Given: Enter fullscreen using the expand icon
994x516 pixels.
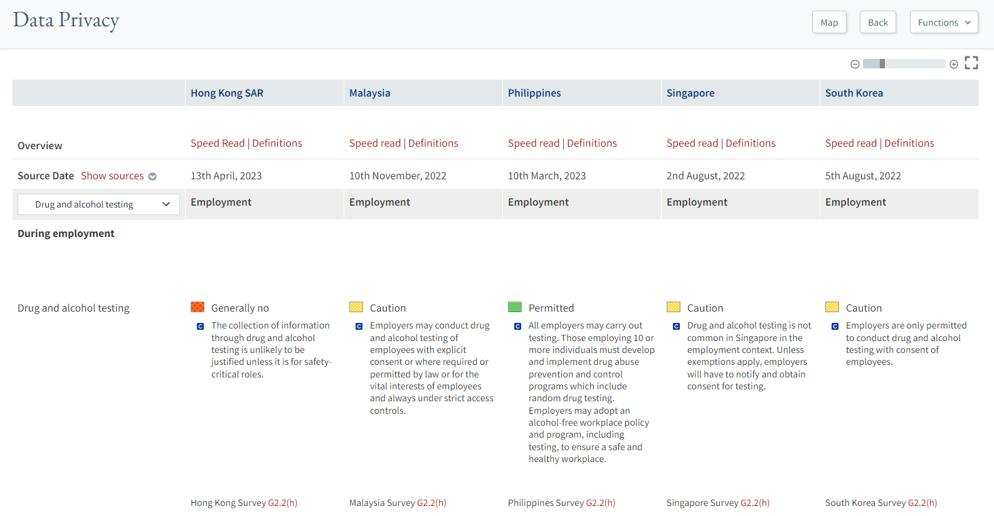Looking at the screenshot, I should click(x=971, y=63).
